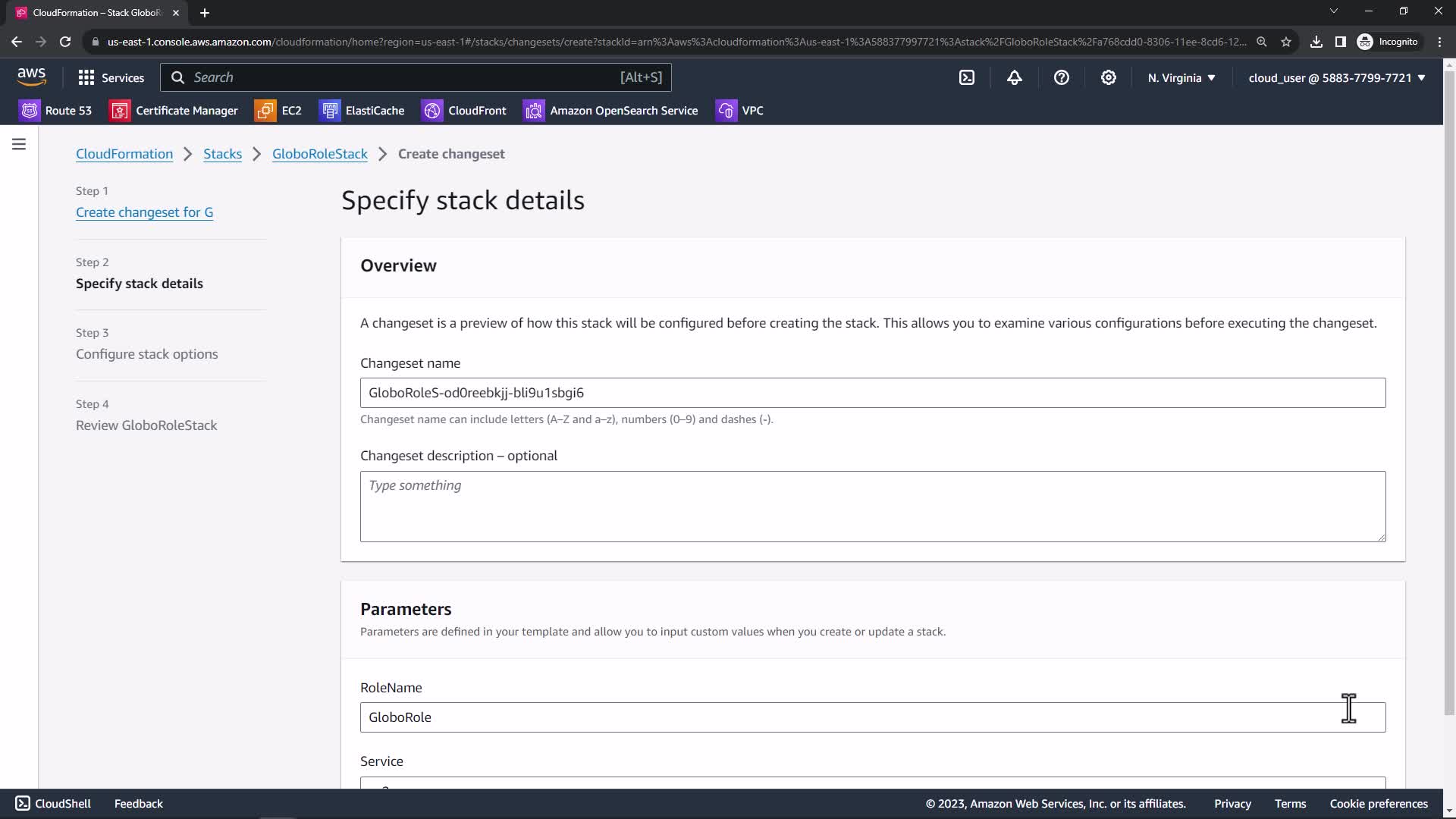Open the CloudShell icon in top navigation
Viewport: 1456px width, 819px height.
point(967,77)
